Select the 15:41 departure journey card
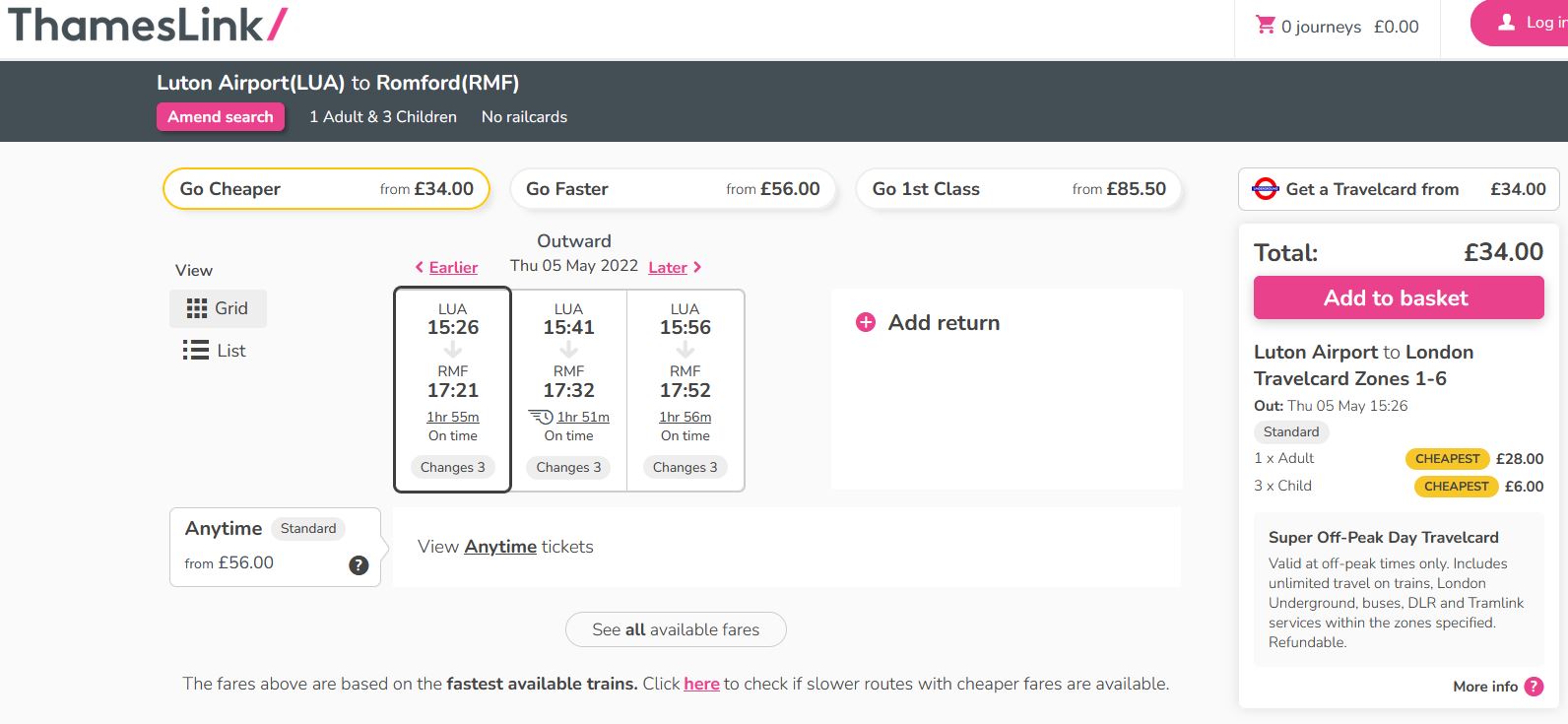Screen dimensions: 1568x724 pyautogui.click(x=569, y=389)
